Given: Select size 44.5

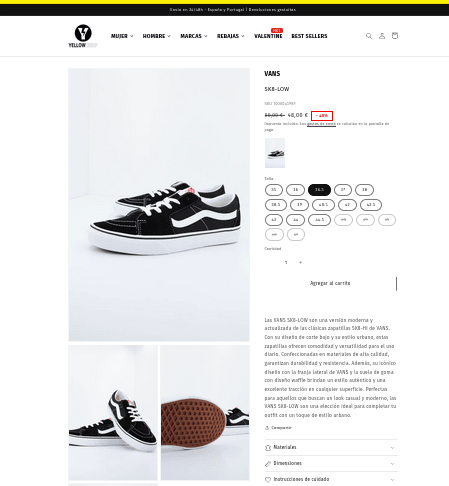Looking at the screenshot, I should pos(319,220).
